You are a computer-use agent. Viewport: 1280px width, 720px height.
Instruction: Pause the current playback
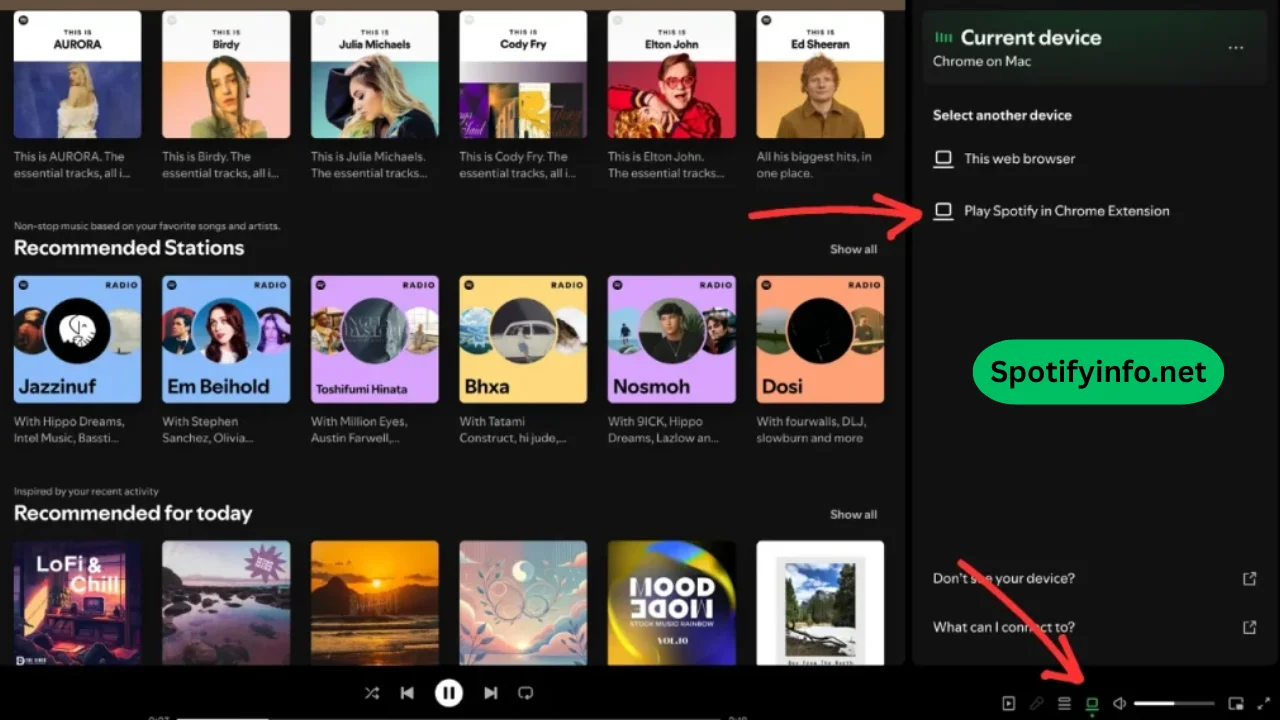tap(449, 693)
